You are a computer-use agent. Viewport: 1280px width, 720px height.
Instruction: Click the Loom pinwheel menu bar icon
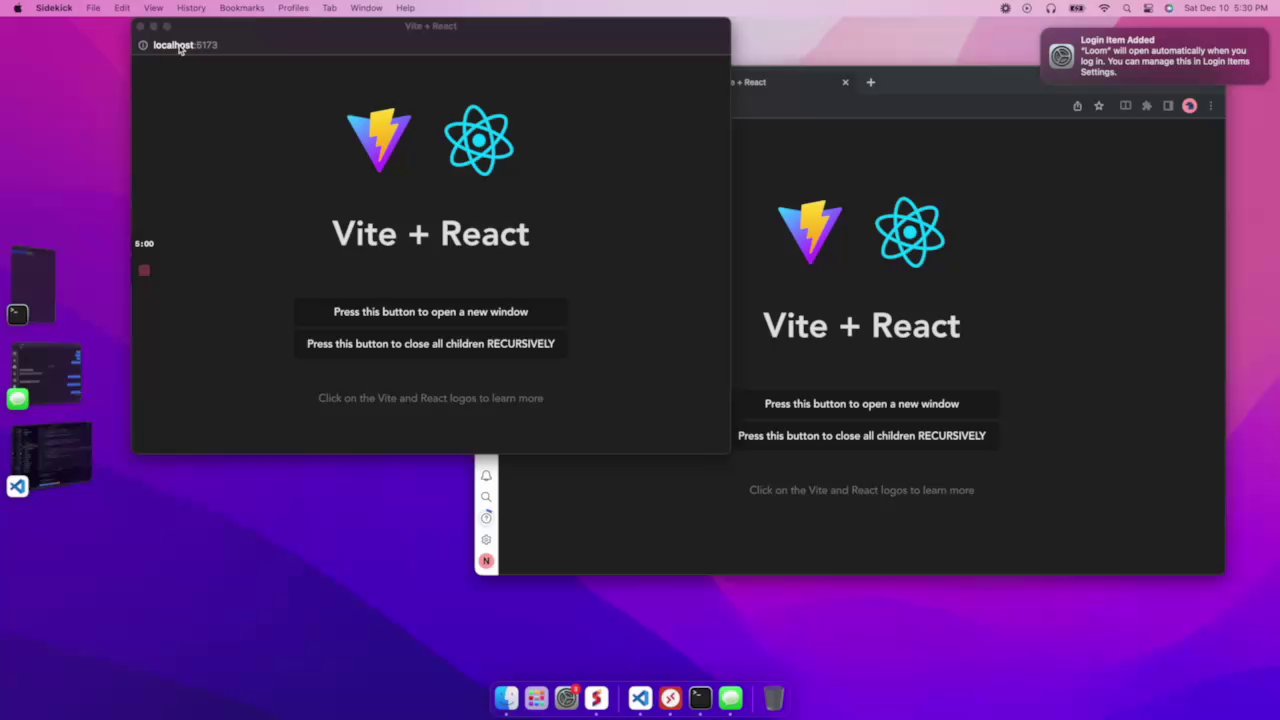pyautogui.click(x=1005, y=8)
